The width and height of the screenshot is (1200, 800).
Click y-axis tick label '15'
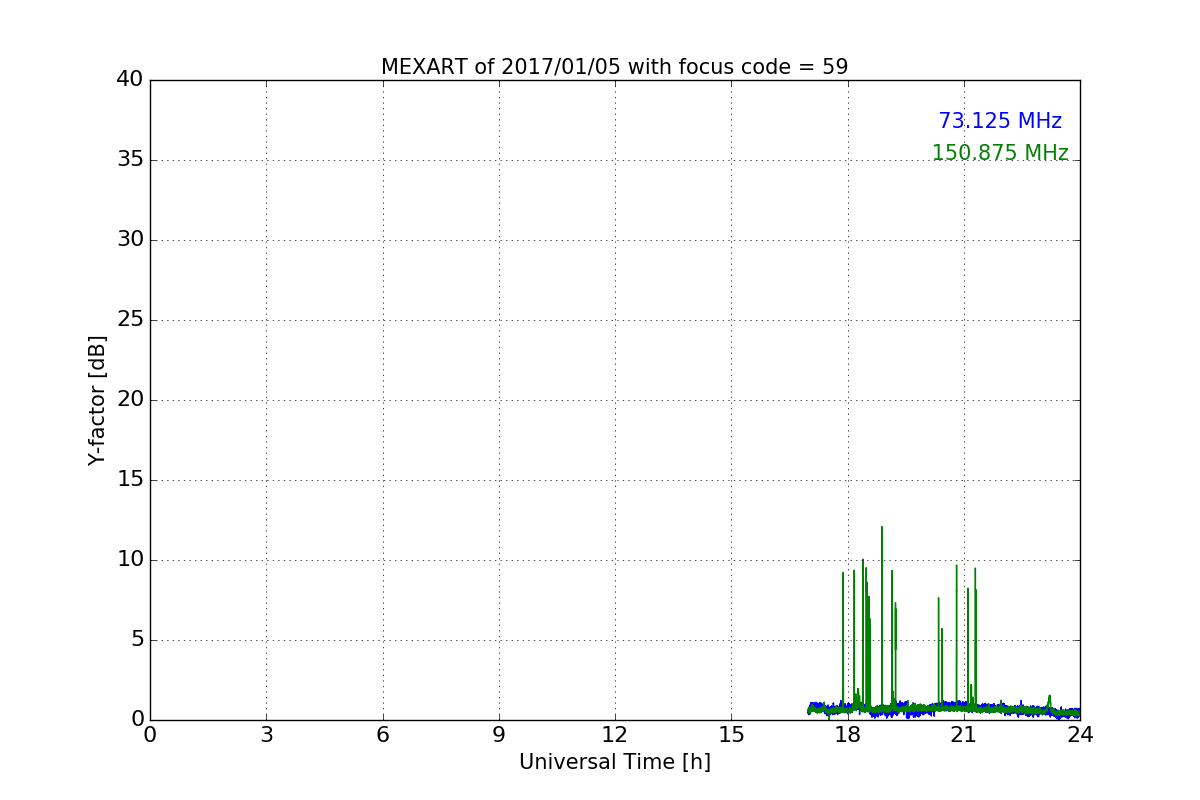pyautogui.click(x=130, y=480)
